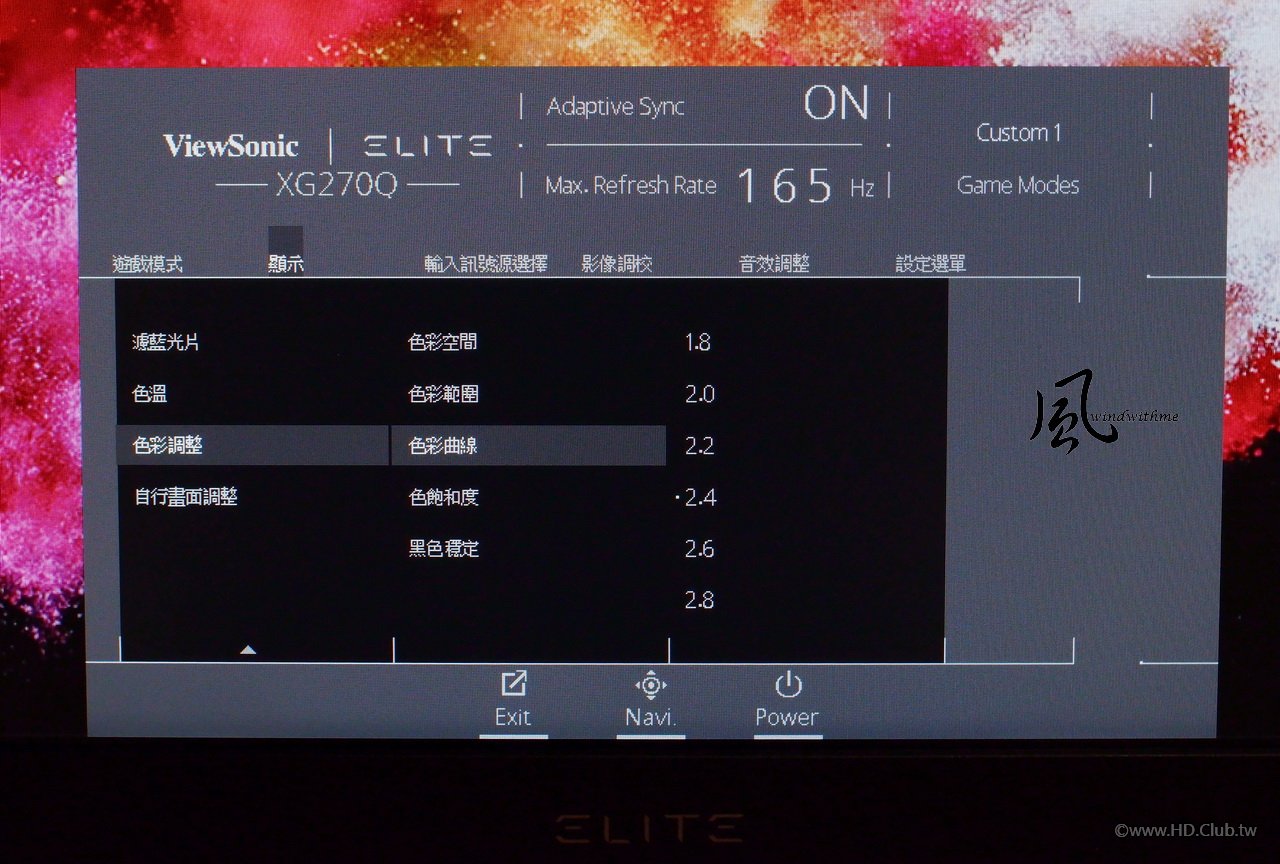1280x864 pixels.
Task: Open the 音效調整 tab
Action: [774, 265]
